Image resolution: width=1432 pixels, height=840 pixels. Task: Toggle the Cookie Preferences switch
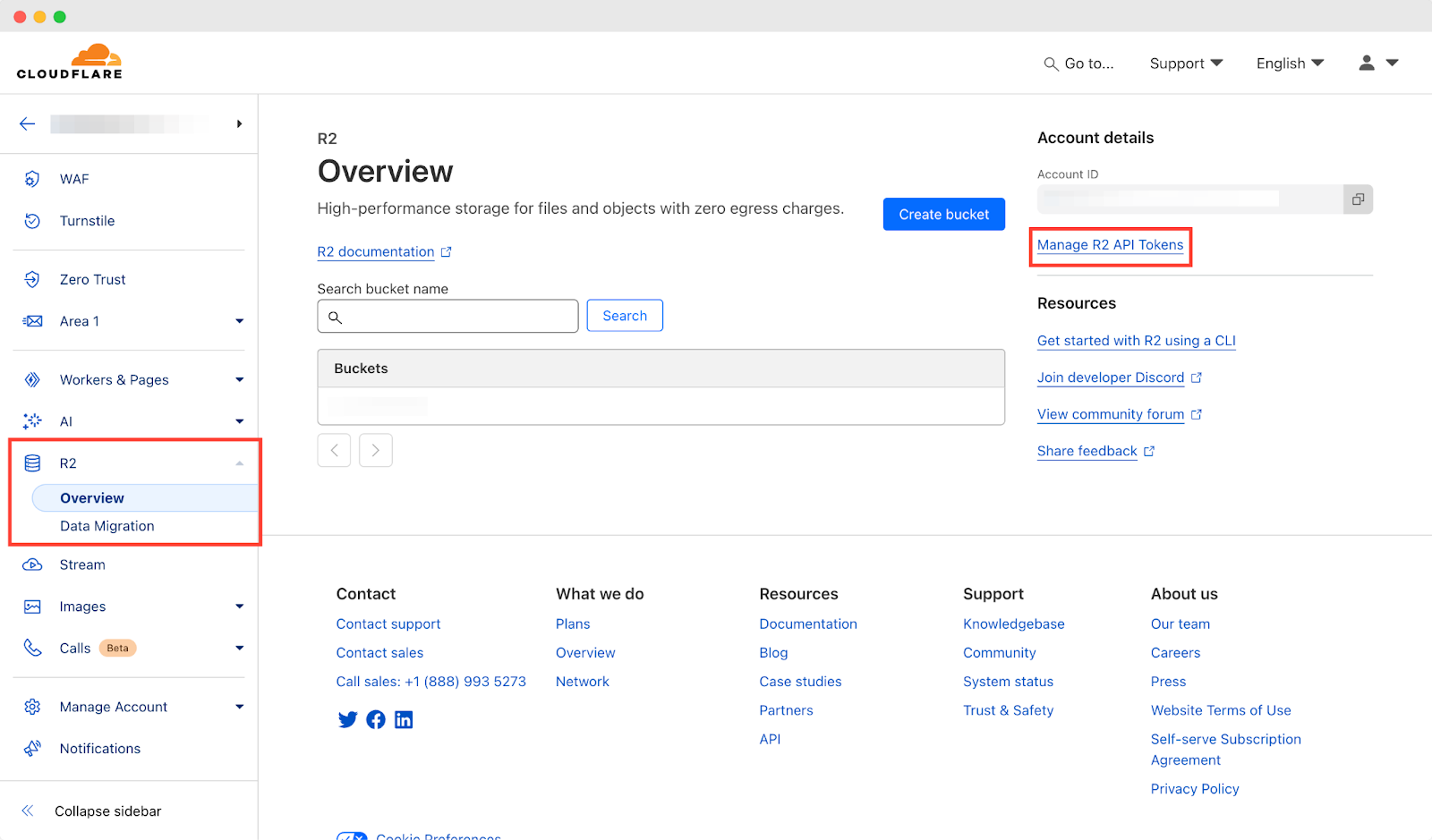tap(352, 836)
